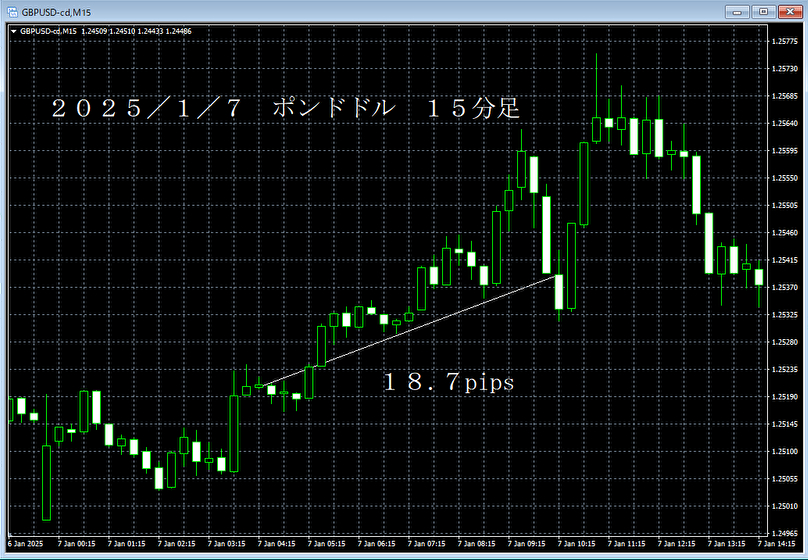Click the chart window icon in title bar
This screenshot has height=560, width=808.
pyautogui.click(x=11, y=11)
